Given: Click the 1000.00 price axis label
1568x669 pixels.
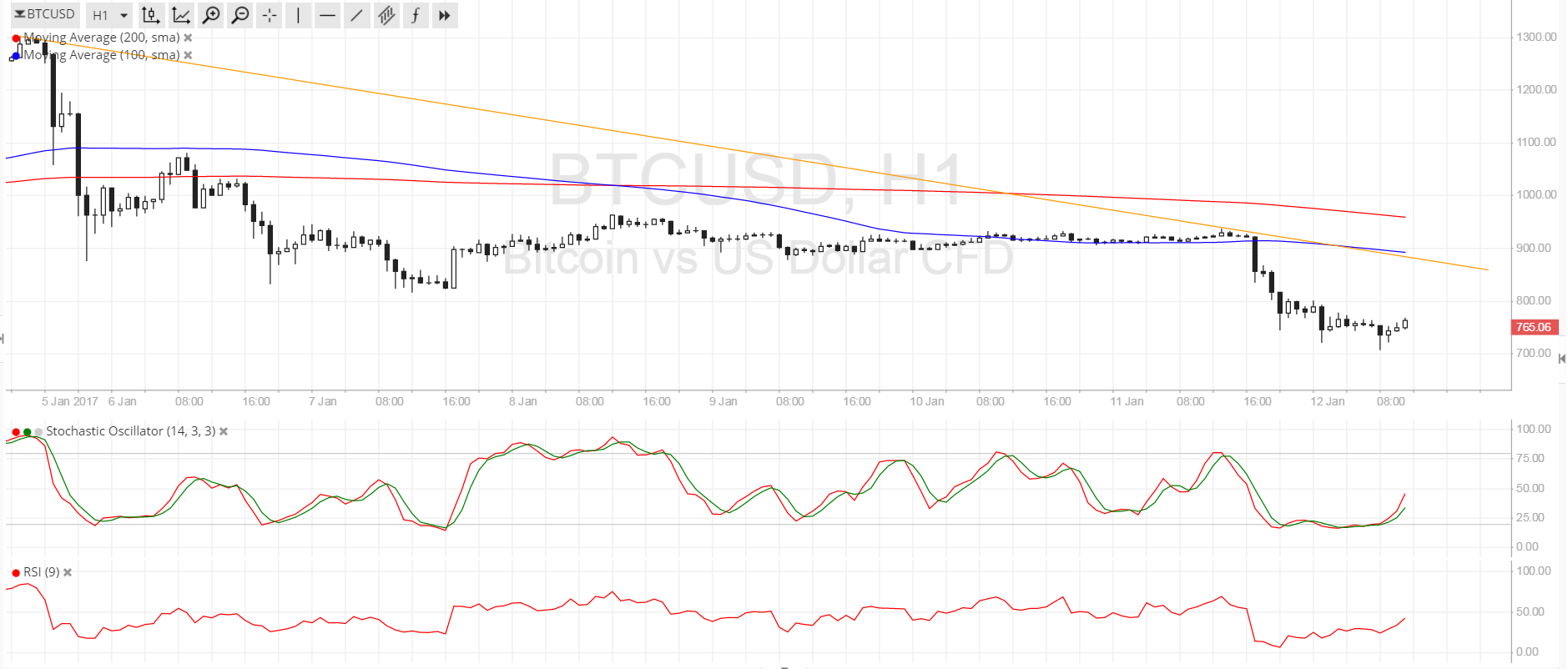Looking at the screenshot, I should [1536, 194].
